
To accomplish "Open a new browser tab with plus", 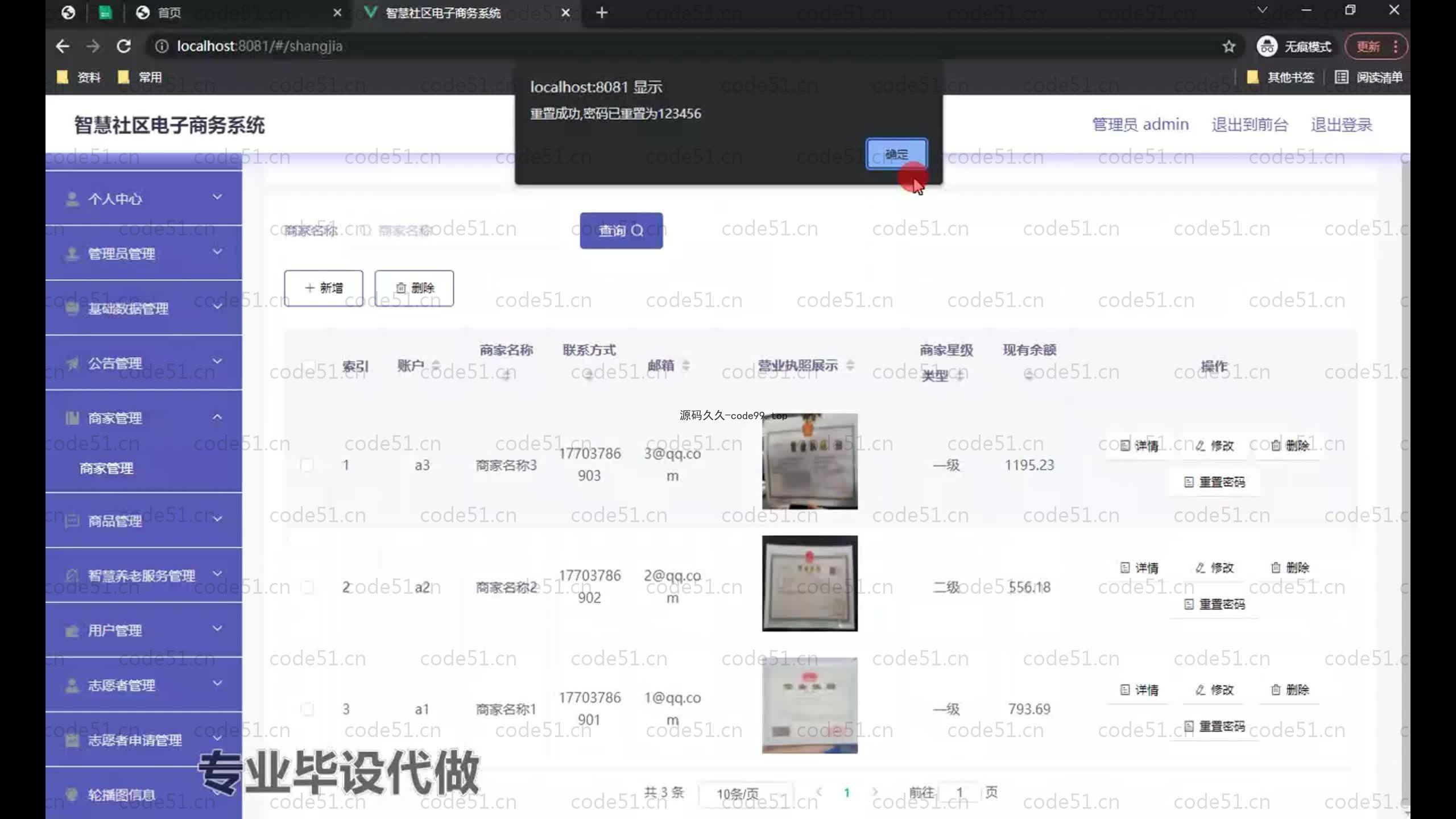I will 602,13.
